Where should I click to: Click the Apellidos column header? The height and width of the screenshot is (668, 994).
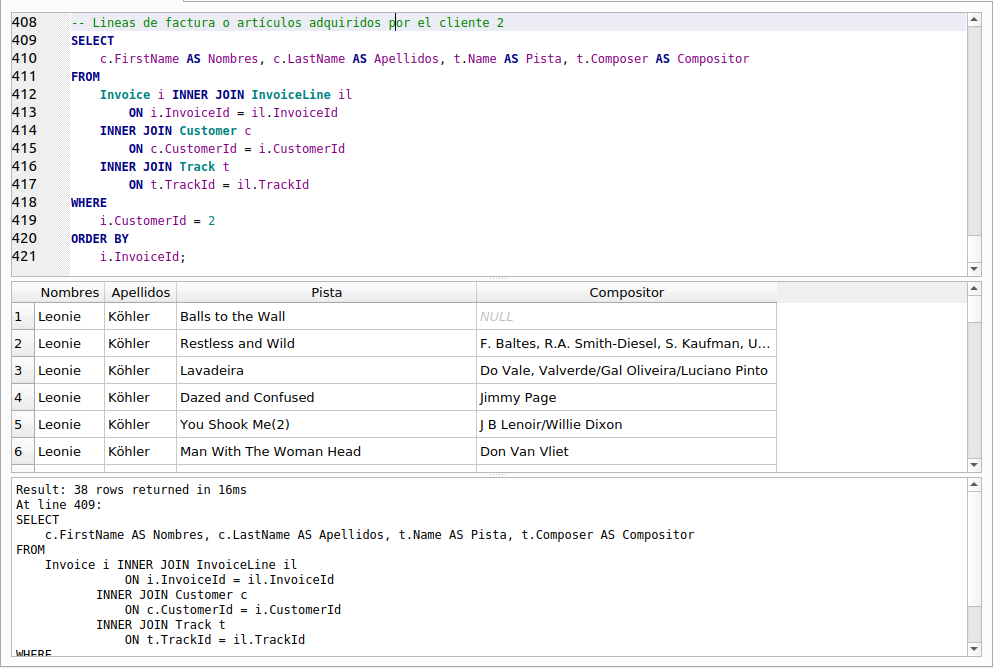click(x=140, y=292)
